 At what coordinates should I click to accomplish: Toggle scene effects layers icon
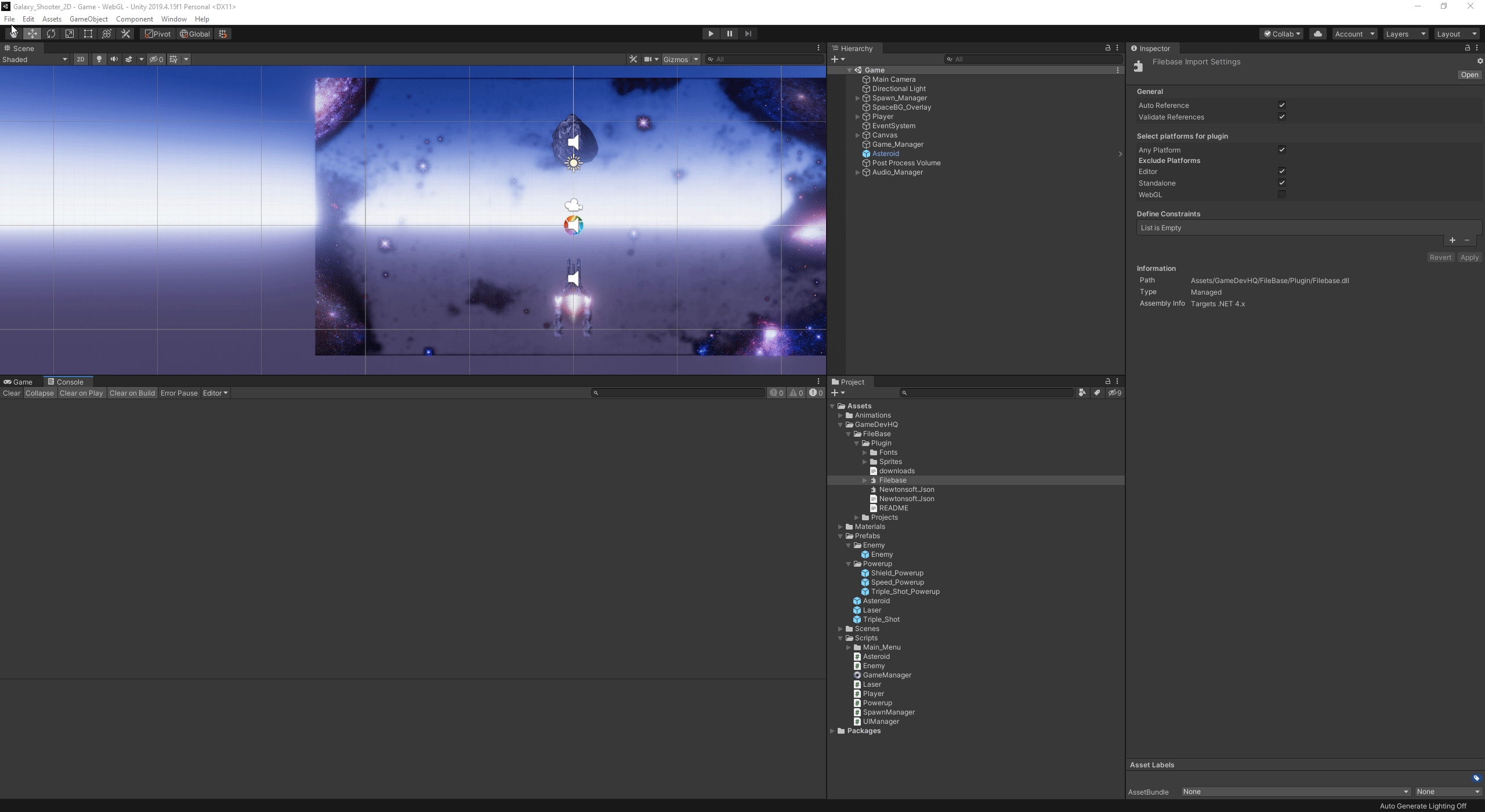point(129,59)
